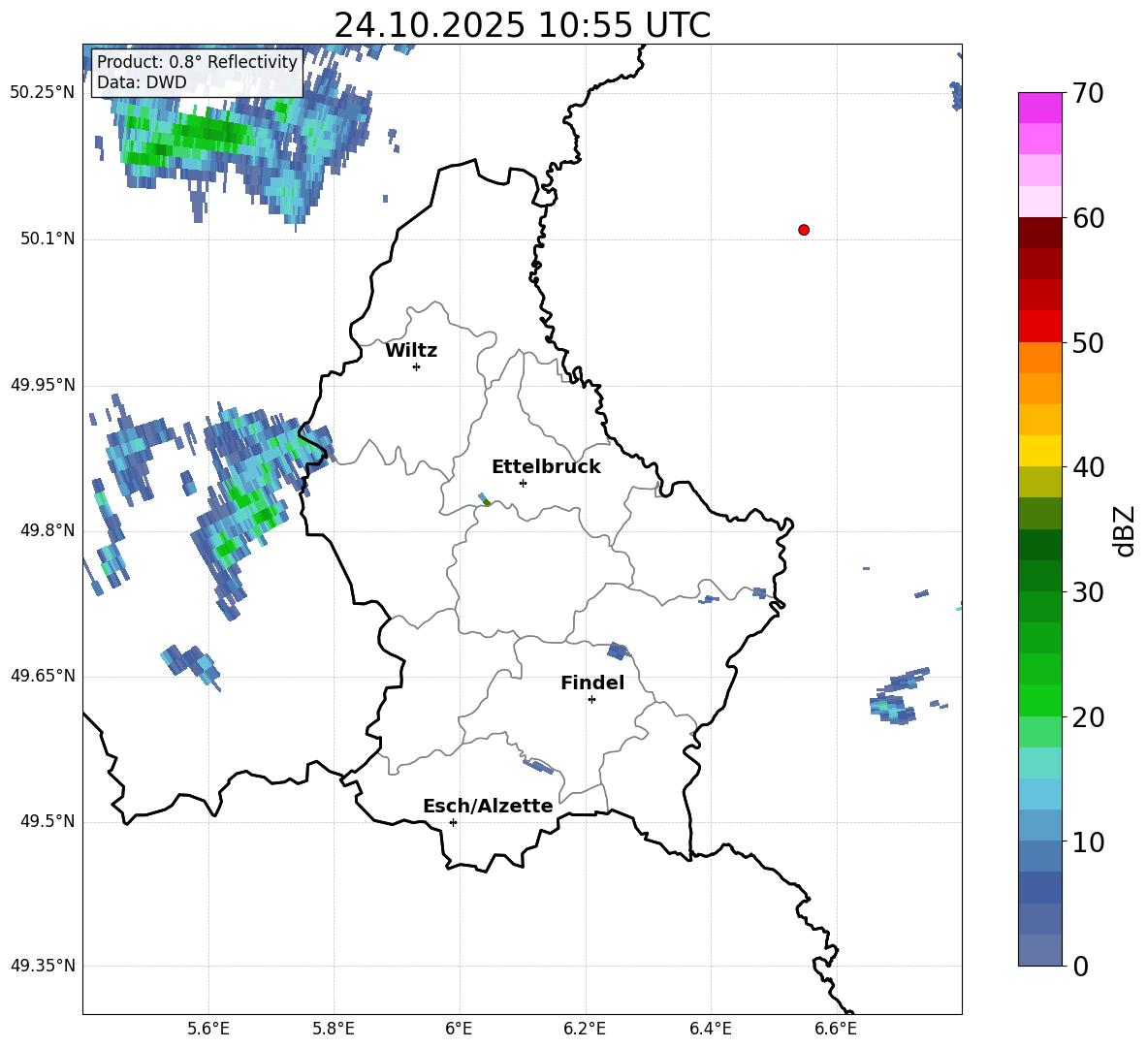Click the 49.65°N latitude label
The height and width of the screenshot is (1048, 1148).
[43, 676]
